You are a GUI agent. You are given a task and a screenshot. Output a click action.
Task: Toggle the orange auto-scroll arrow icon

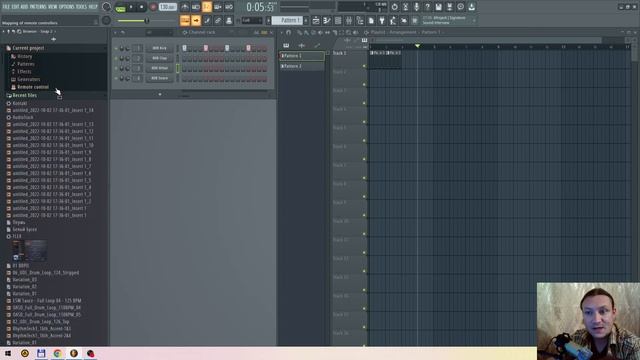(x=196, y=20)
